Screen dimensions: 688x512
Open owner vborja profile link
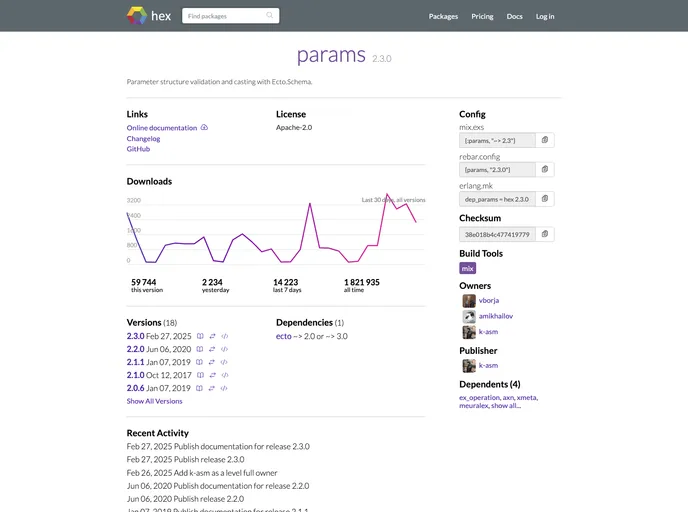click(489, 301)
